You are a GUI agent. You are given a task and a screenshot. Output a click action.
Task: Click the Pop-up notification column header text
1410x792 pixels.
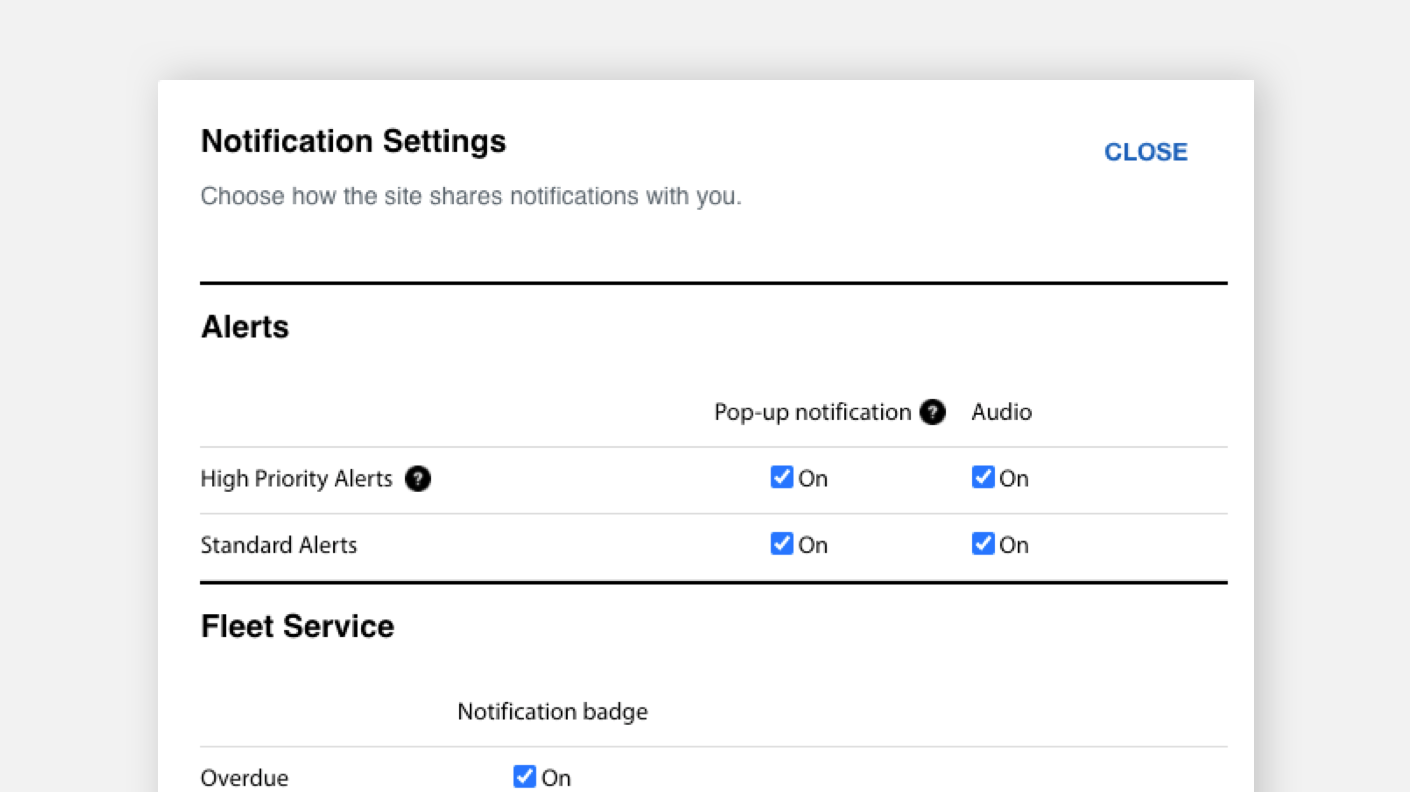pos(812,412)
